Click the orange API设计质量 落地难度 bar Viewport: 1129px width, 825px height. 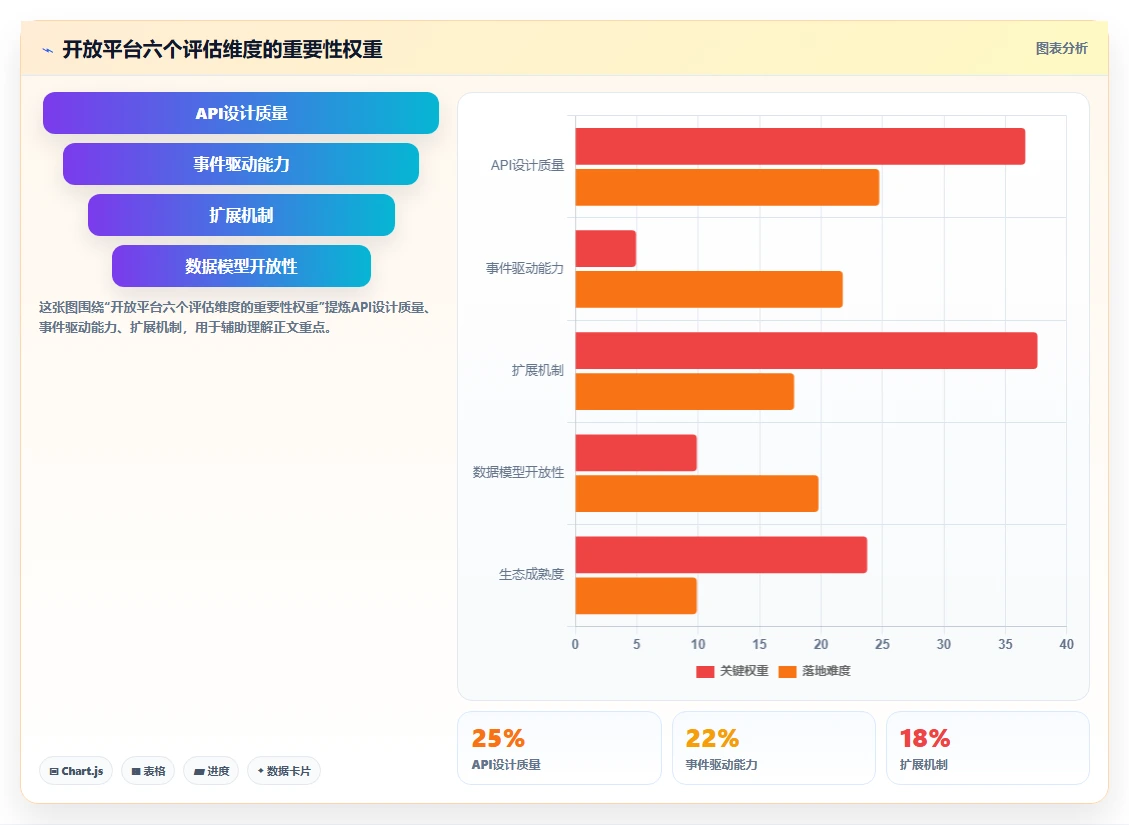[x=727, y=187]
